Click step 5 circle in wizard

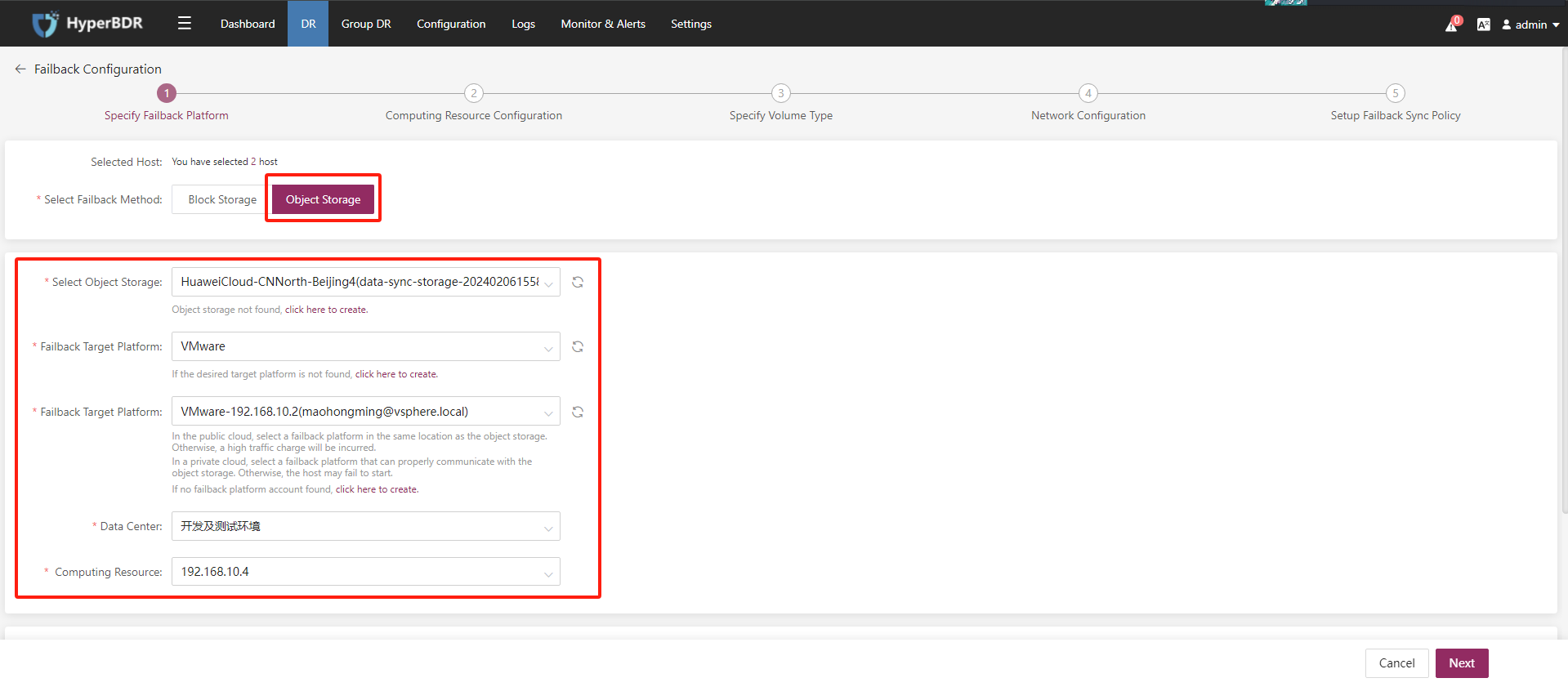[1396, 93]
